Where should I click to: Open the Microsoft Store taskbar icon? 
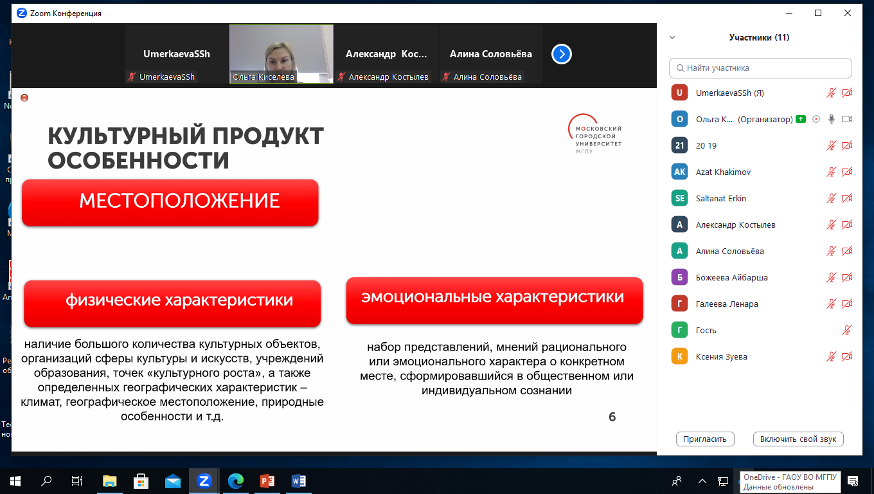[x=141, y=481]
